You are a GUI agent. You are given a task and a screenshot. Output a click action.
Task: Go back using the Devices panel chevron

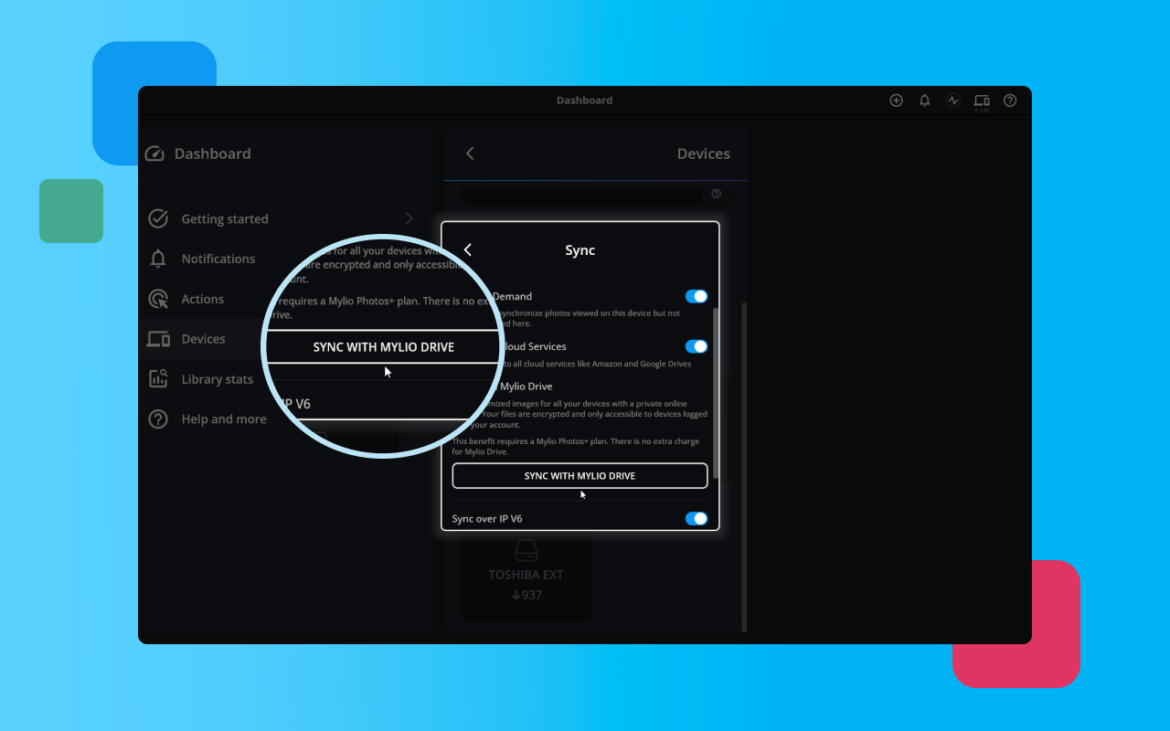(470, 153)
